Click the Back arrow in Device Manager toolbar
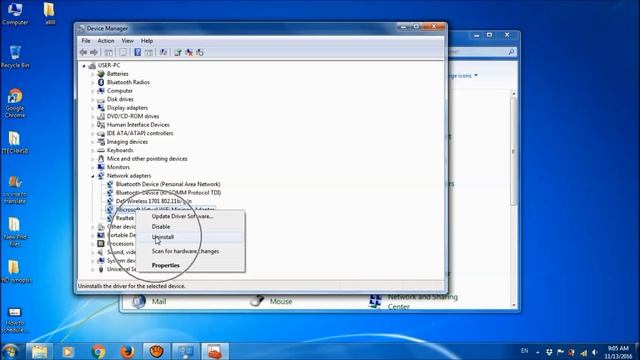 pos(83,52)
